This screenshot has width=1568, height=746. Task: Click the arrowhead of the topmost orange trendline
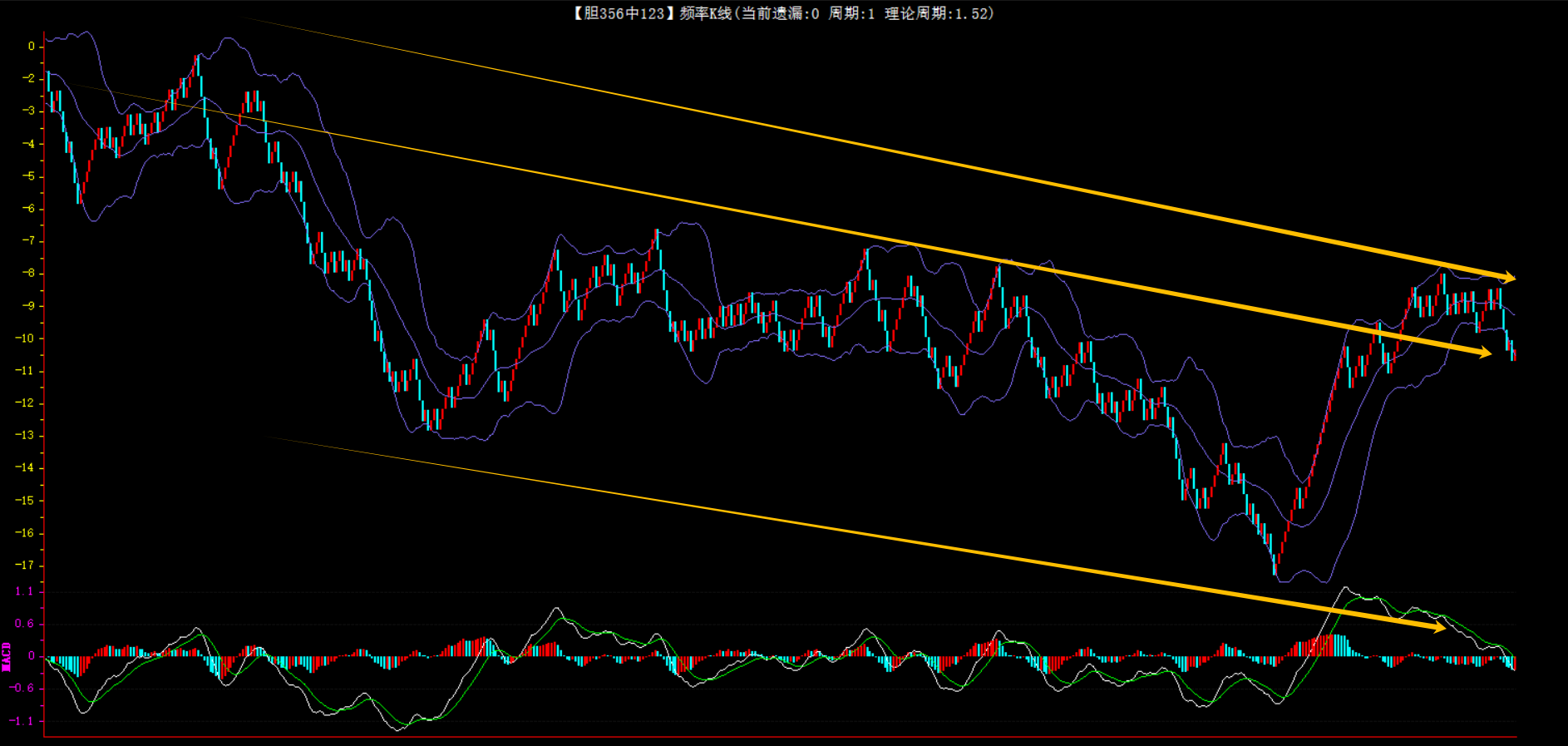coord(1509,278)
